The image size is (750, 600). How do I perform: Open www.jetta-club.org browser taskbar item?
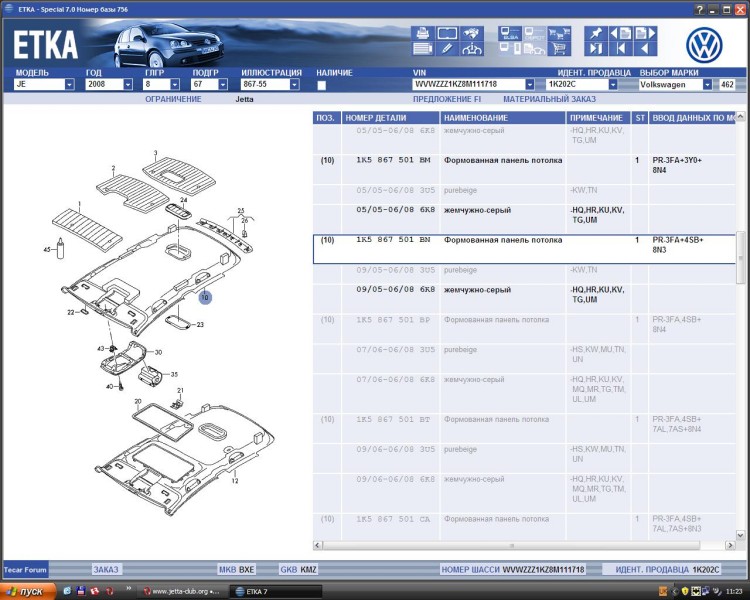tap(183, 591)
